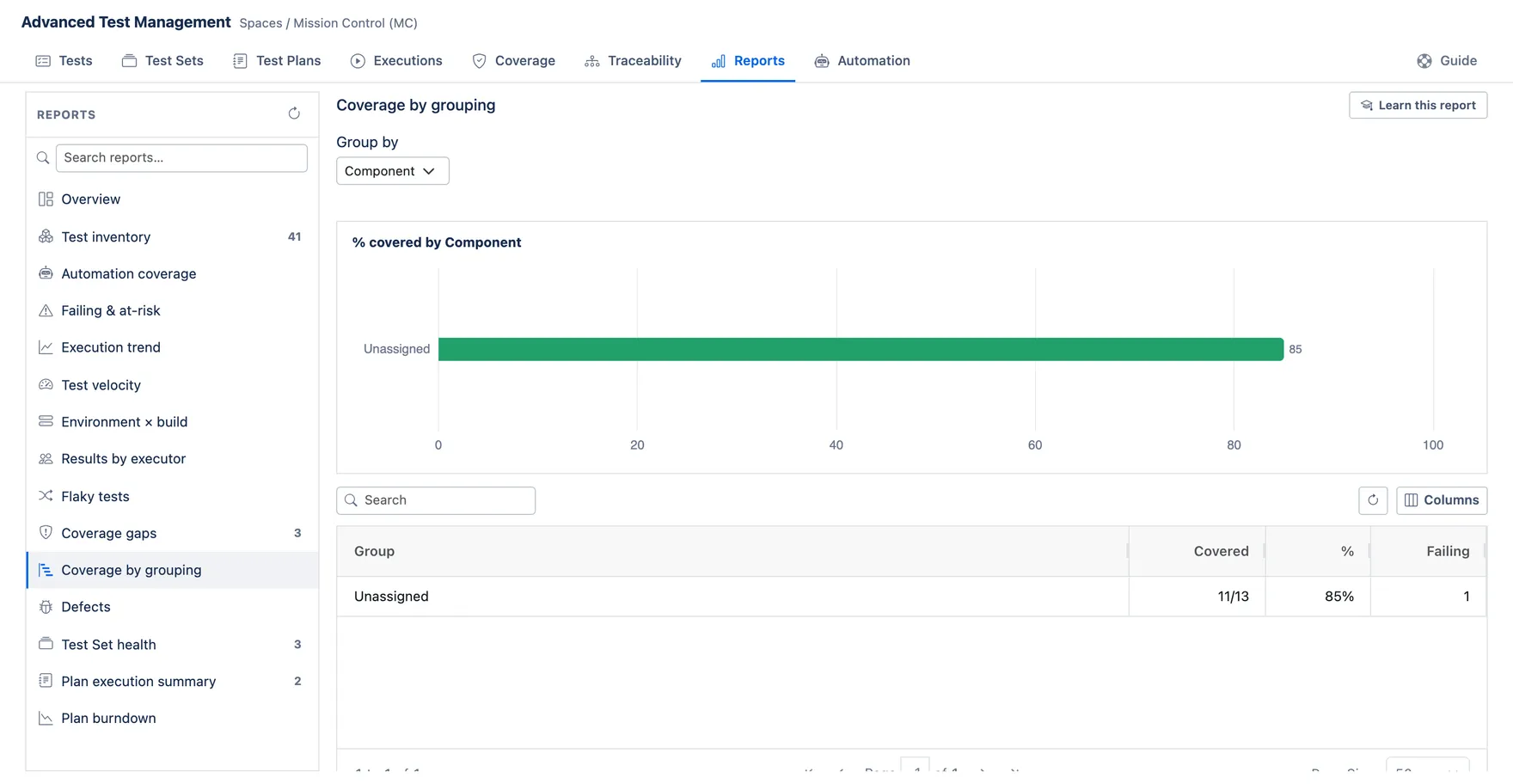This screenshot has height=784, width=1513.
Task: View the Execution trend report
Action: pos(172,347)
